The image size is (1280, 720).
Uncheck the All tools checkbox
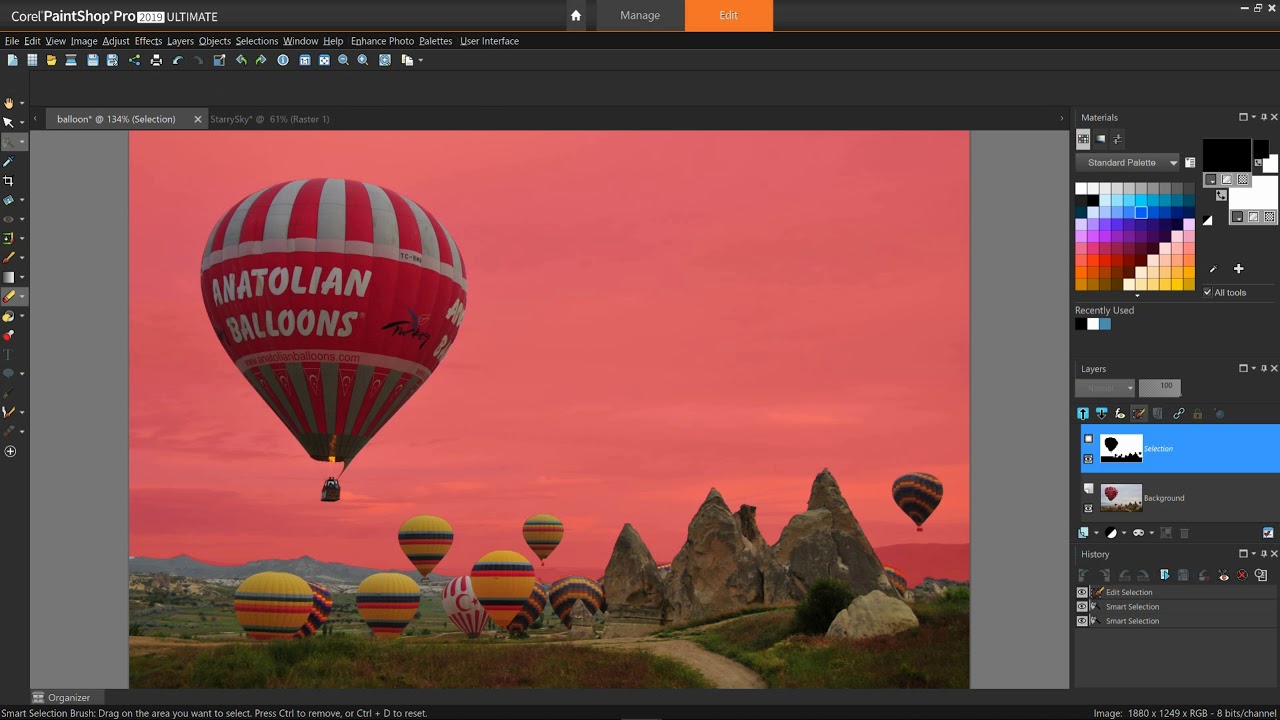pos(1207,292)
